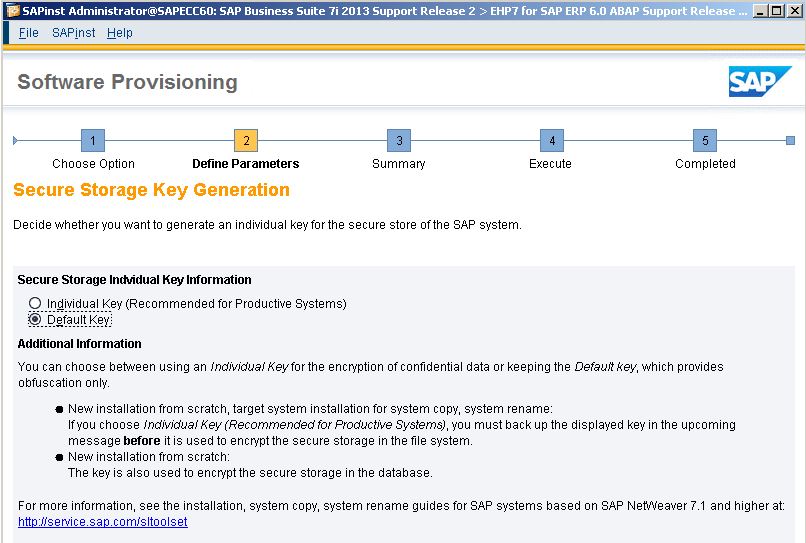Click the Software Provisioning title
The height and width of the screenshot is (543, 806).
(x=127, y=82)
